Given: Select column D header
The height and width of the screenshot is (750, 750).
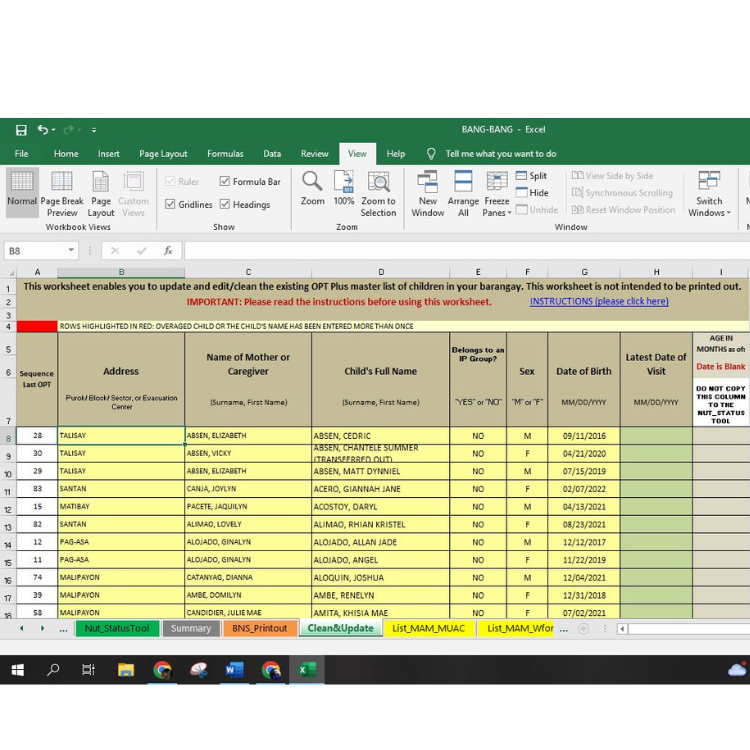Looking at the screenshot, I should coord(381,272).
